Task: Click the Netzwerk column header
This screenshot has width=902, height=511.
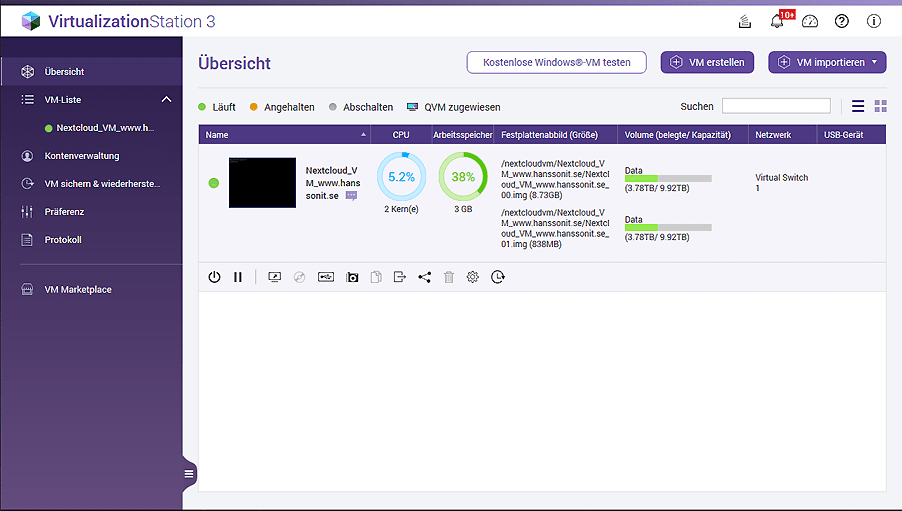Action: point(782,135)
